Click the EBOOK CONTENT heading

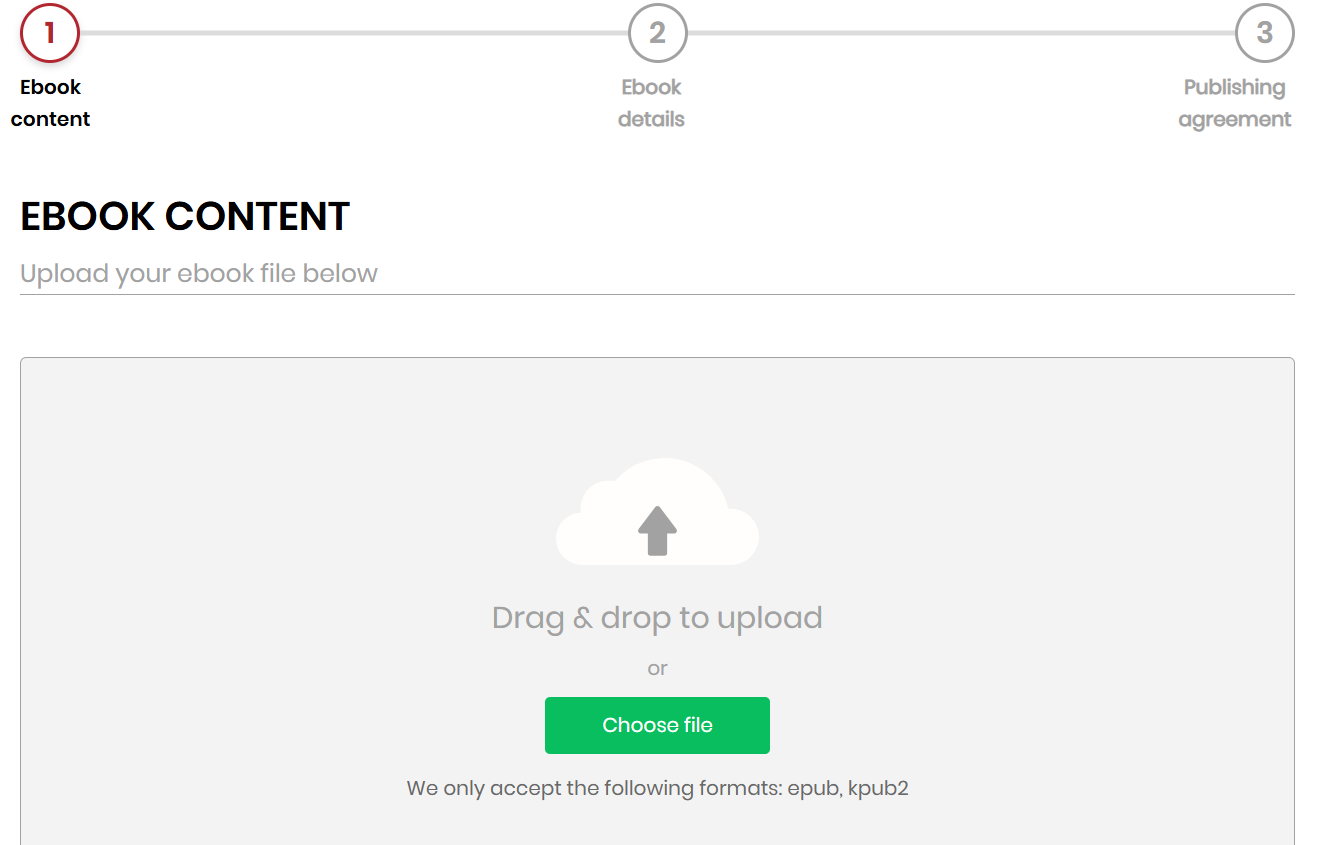tap(185, 216)
